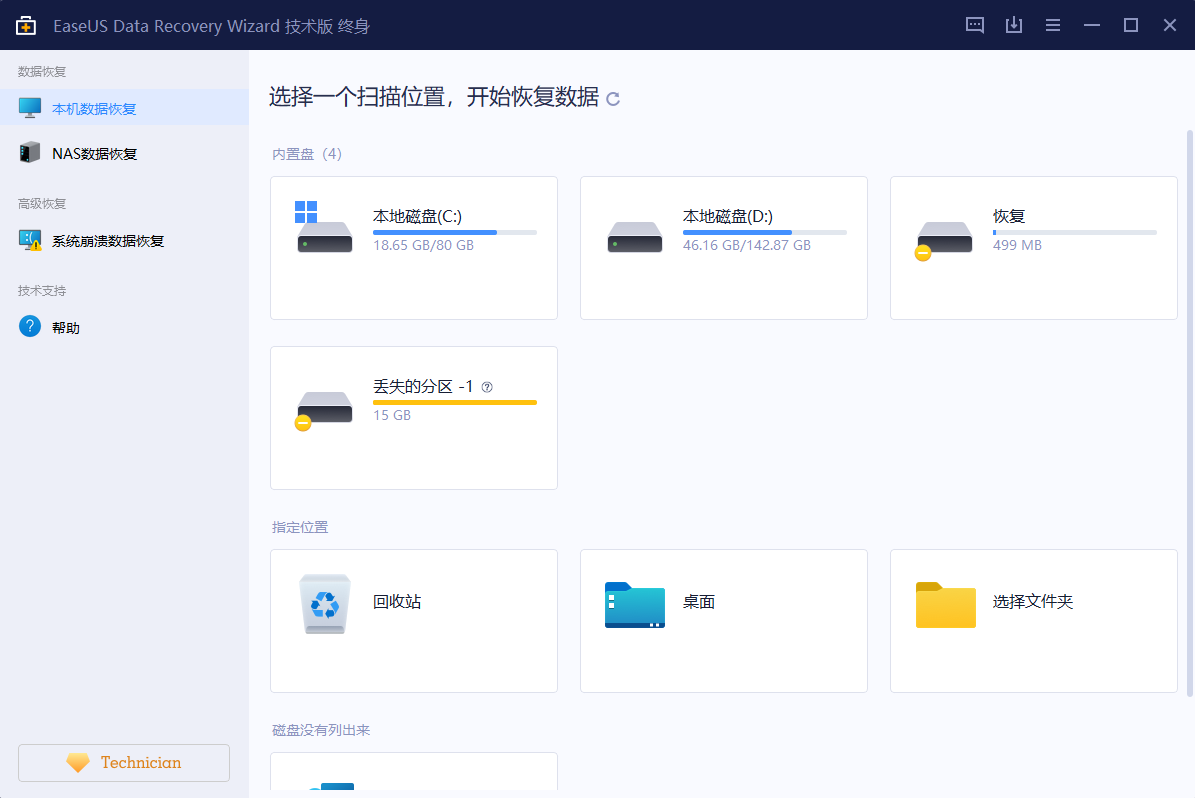1195x798 pixels.
Task: Click the recycle bin icon
Action: pos(325,604)
